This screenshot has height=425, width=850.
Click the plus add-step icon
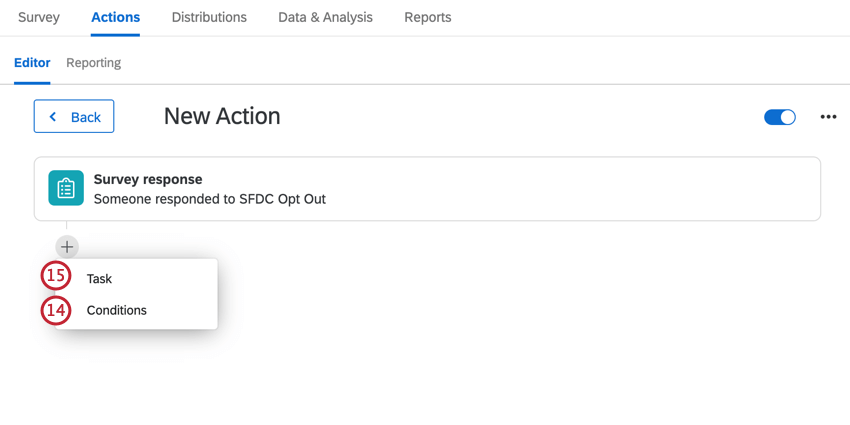tap(67, 247)
